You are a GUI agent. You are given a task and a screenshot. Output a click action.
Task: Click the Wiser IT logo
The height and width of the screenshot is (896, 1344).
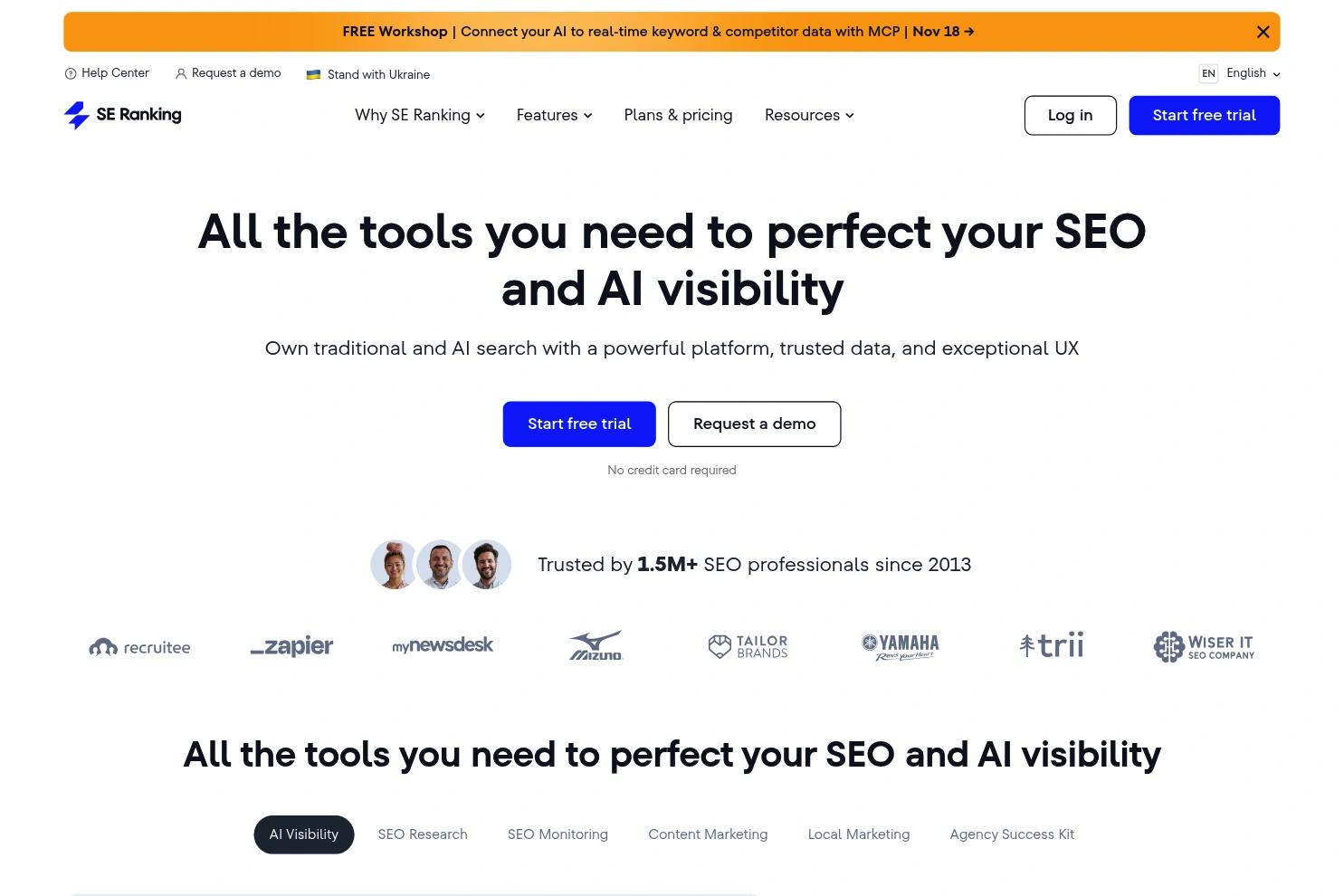point(1204,646)
